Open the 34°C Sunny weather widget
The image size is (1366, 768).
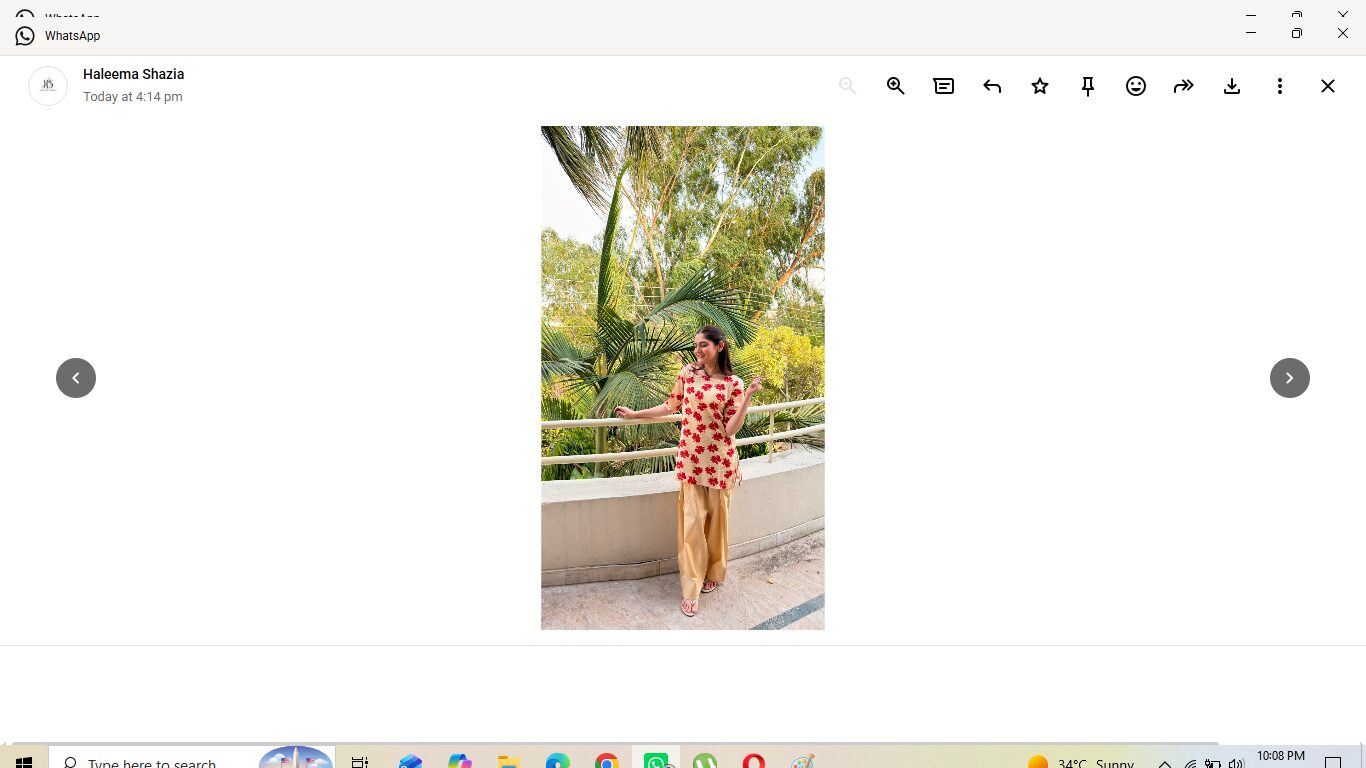[1081, 763]
